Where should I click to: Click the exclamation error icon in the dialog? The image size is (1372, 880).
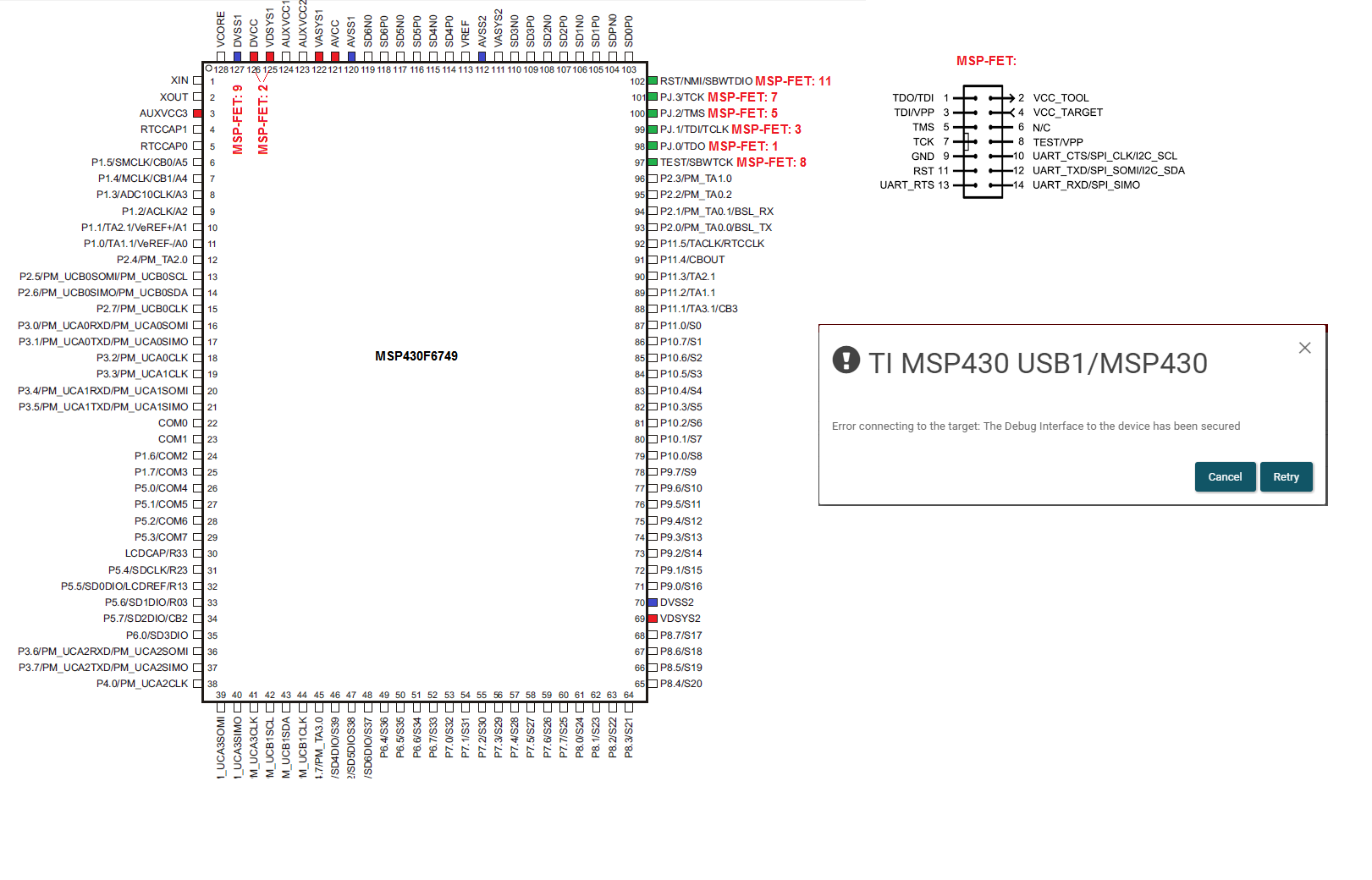point(846,360)
